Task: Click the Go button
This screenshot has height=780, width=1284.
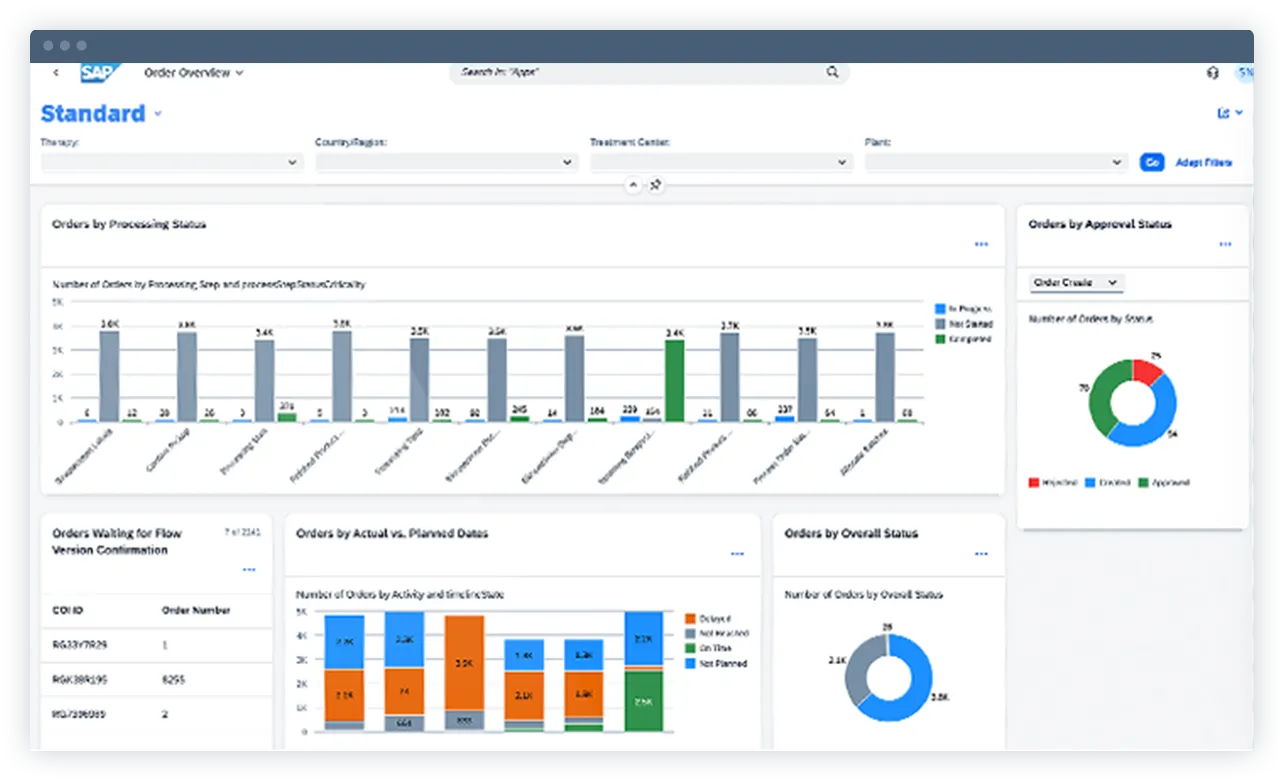Action: [x=1152, y=161]
